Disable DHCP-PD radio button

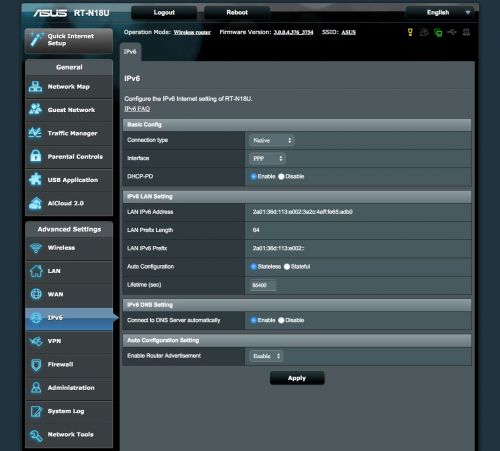point(281,176)
